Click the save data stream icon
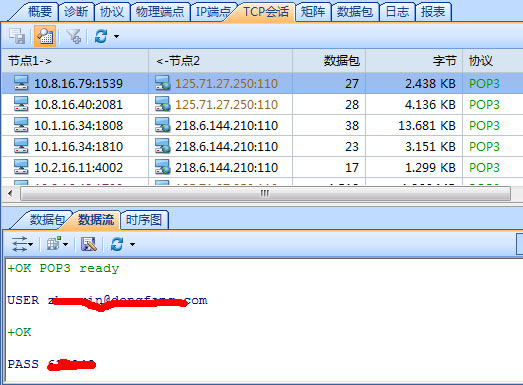This screenshot has height=385, width=523. (x=89, y=244)
